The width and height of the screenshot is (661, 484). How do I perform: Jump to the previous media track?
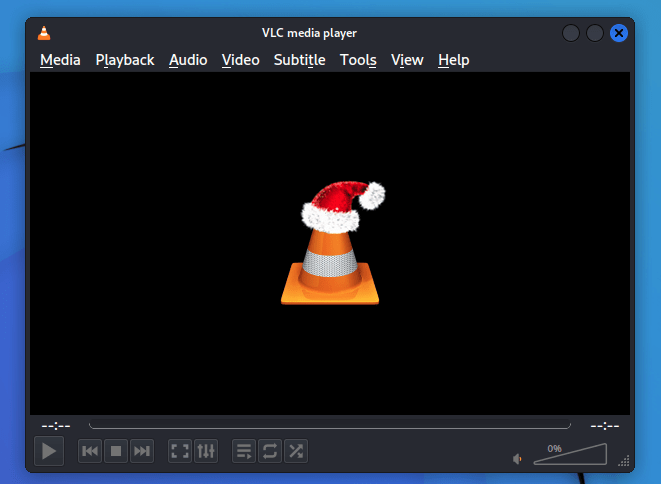coord(90,451)
